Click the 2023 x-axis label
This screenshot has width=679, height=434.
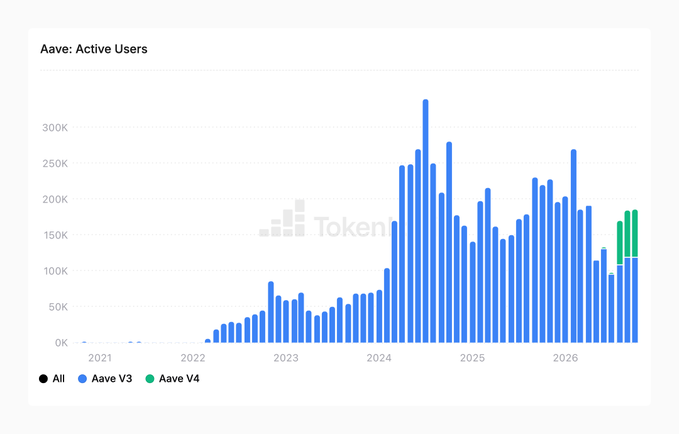pyautogui.click(x=286, y=358)
